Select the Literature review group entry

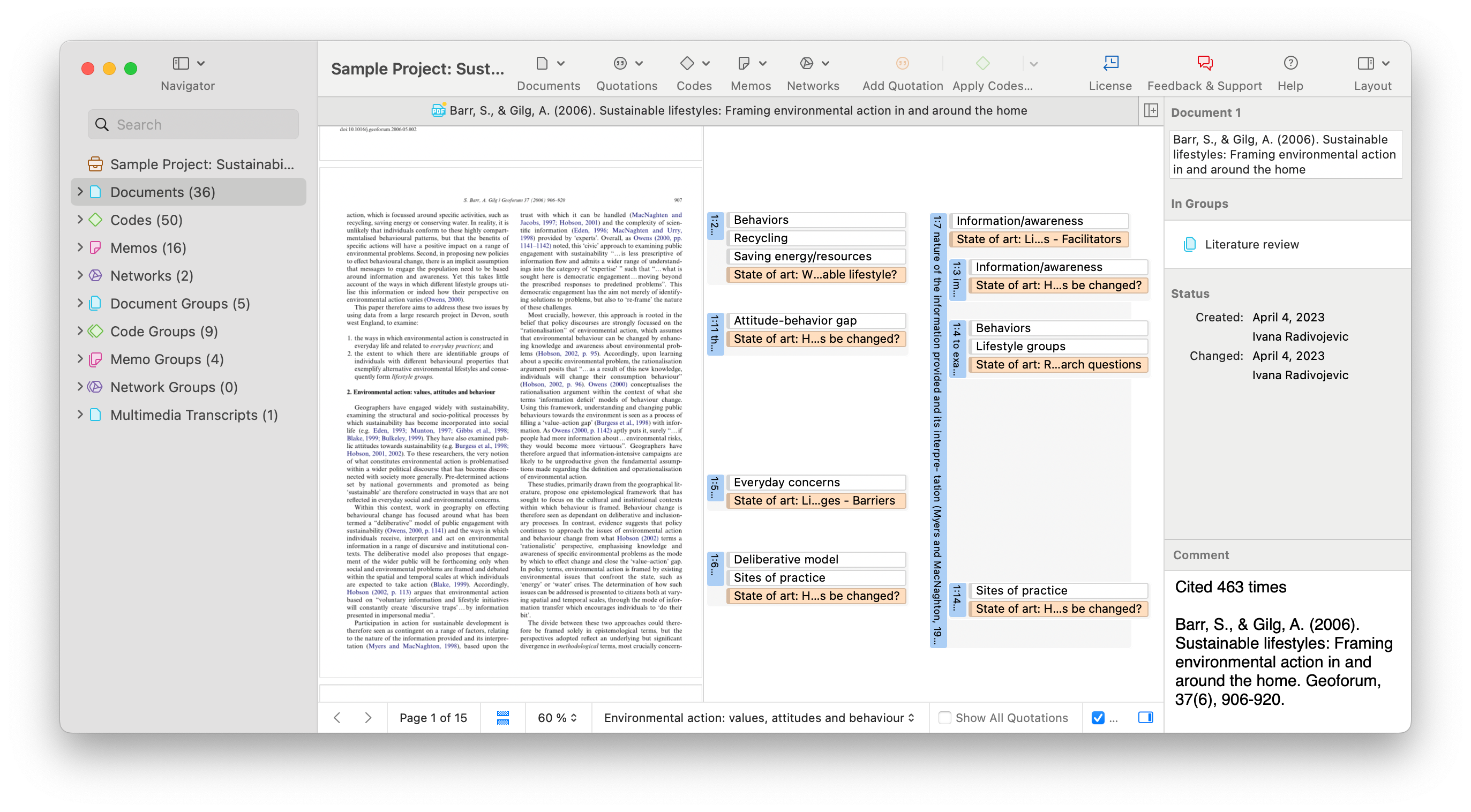pos(1252,244)
